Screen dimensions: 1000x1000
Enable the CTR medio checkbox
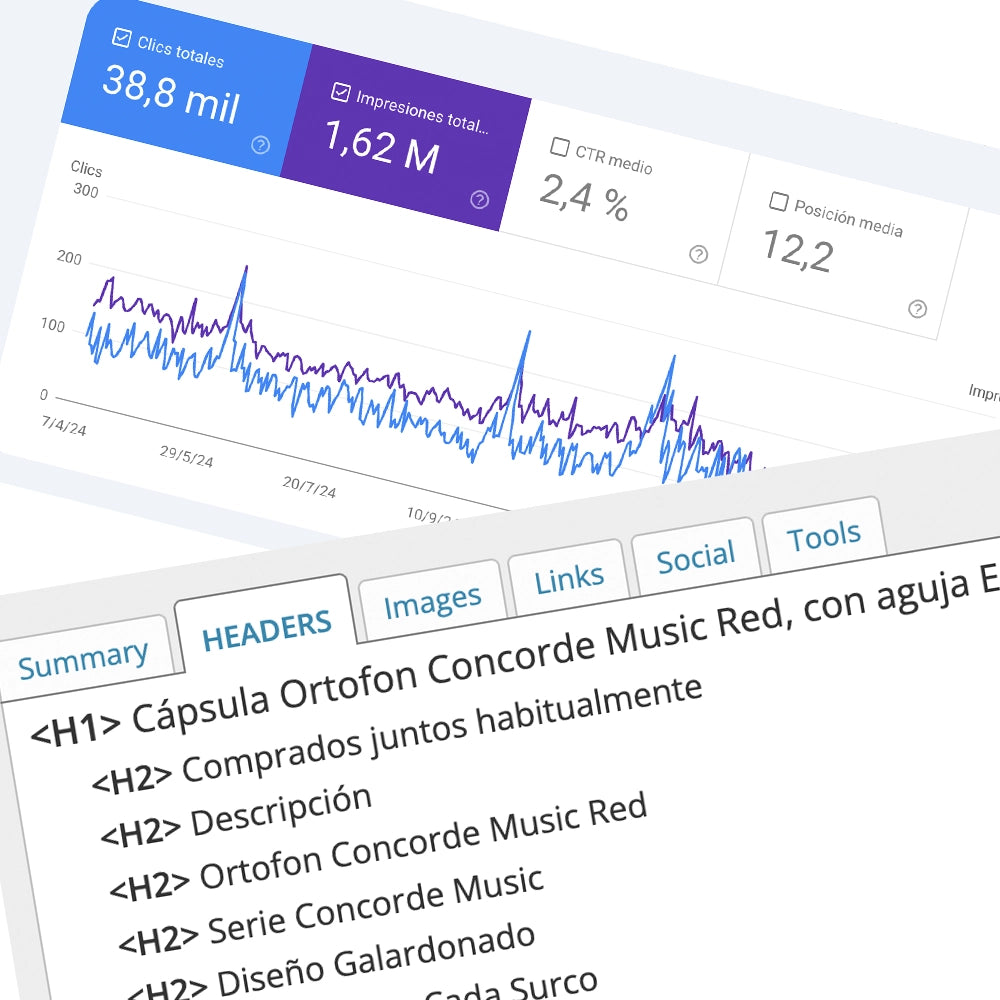[559, 147]
